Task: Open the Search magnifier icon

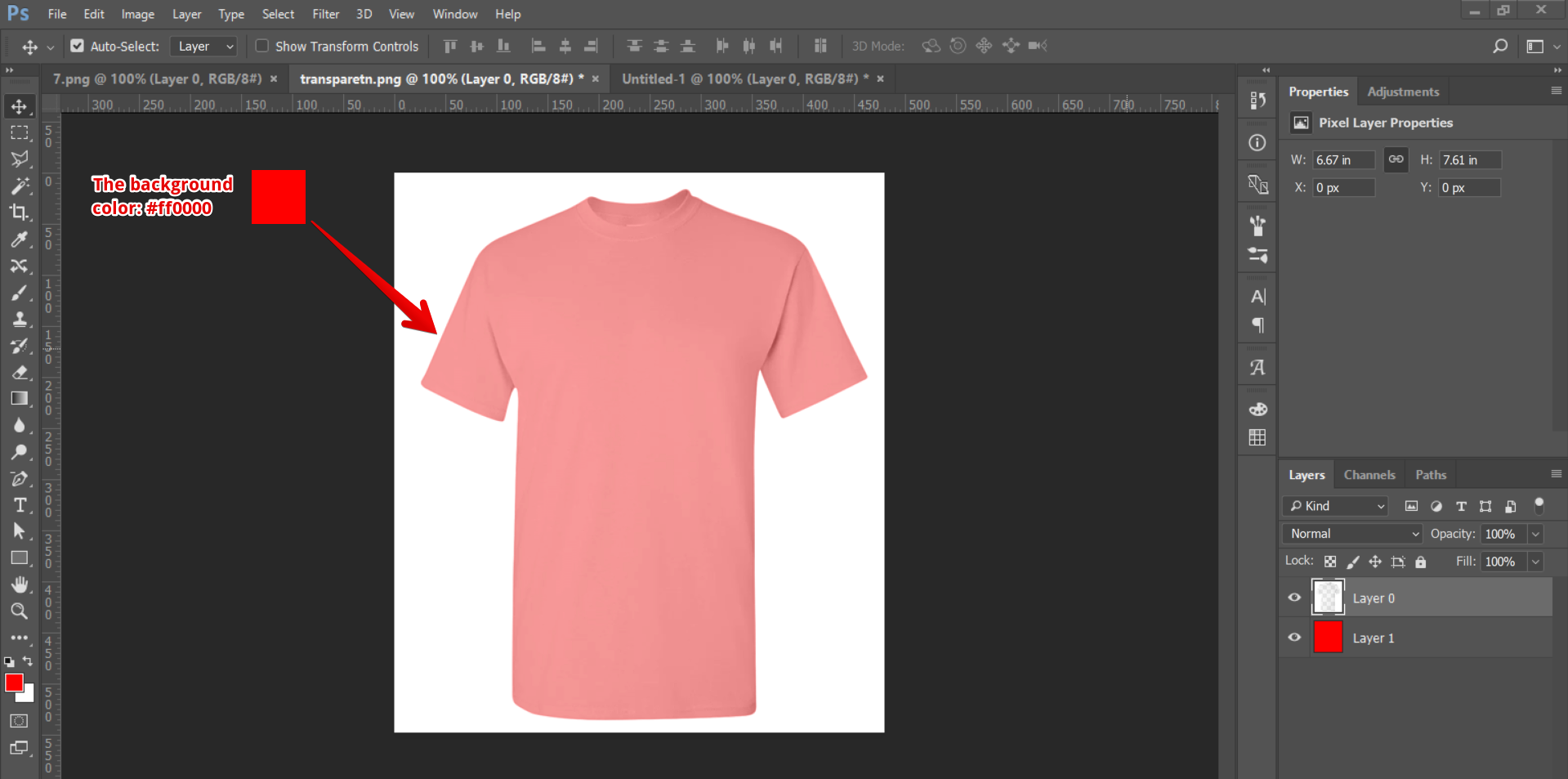Action: pos(1500,47)
